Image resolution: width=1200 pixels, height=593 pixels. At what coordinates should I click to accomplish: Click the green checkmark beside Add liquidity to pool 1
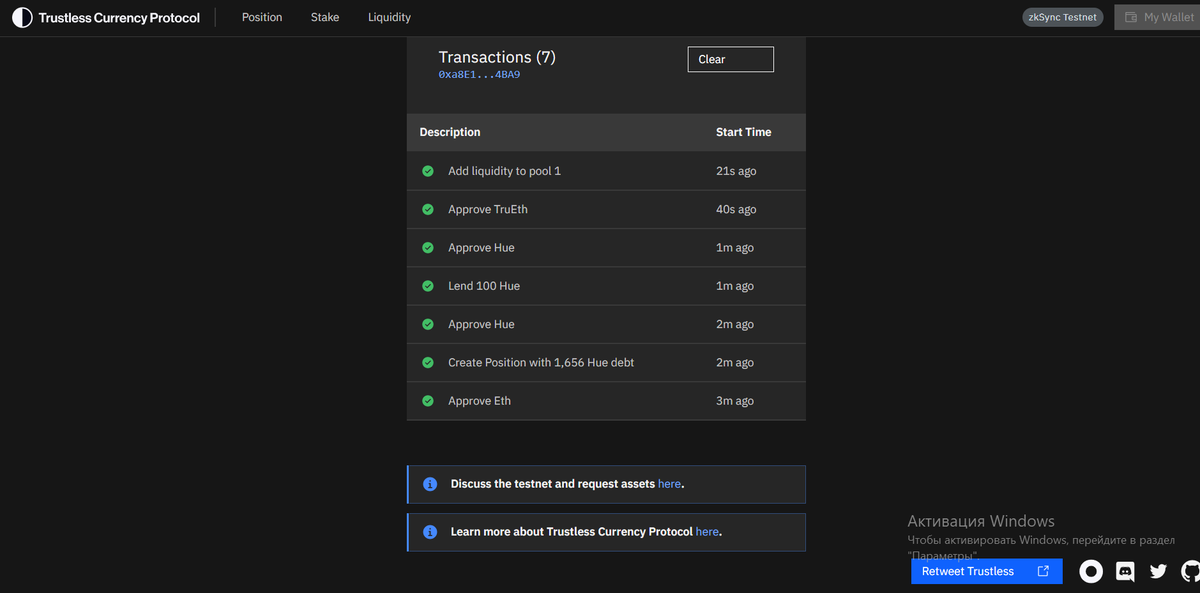(x=427, y=171)
